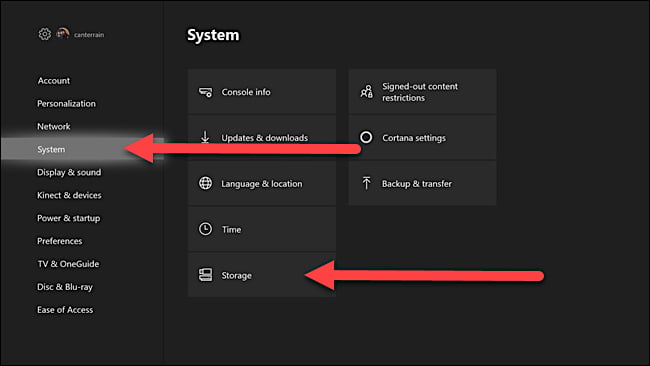Select Personalization in the sidebar
The image size is (650, 366).
click(x=66, y=103)
